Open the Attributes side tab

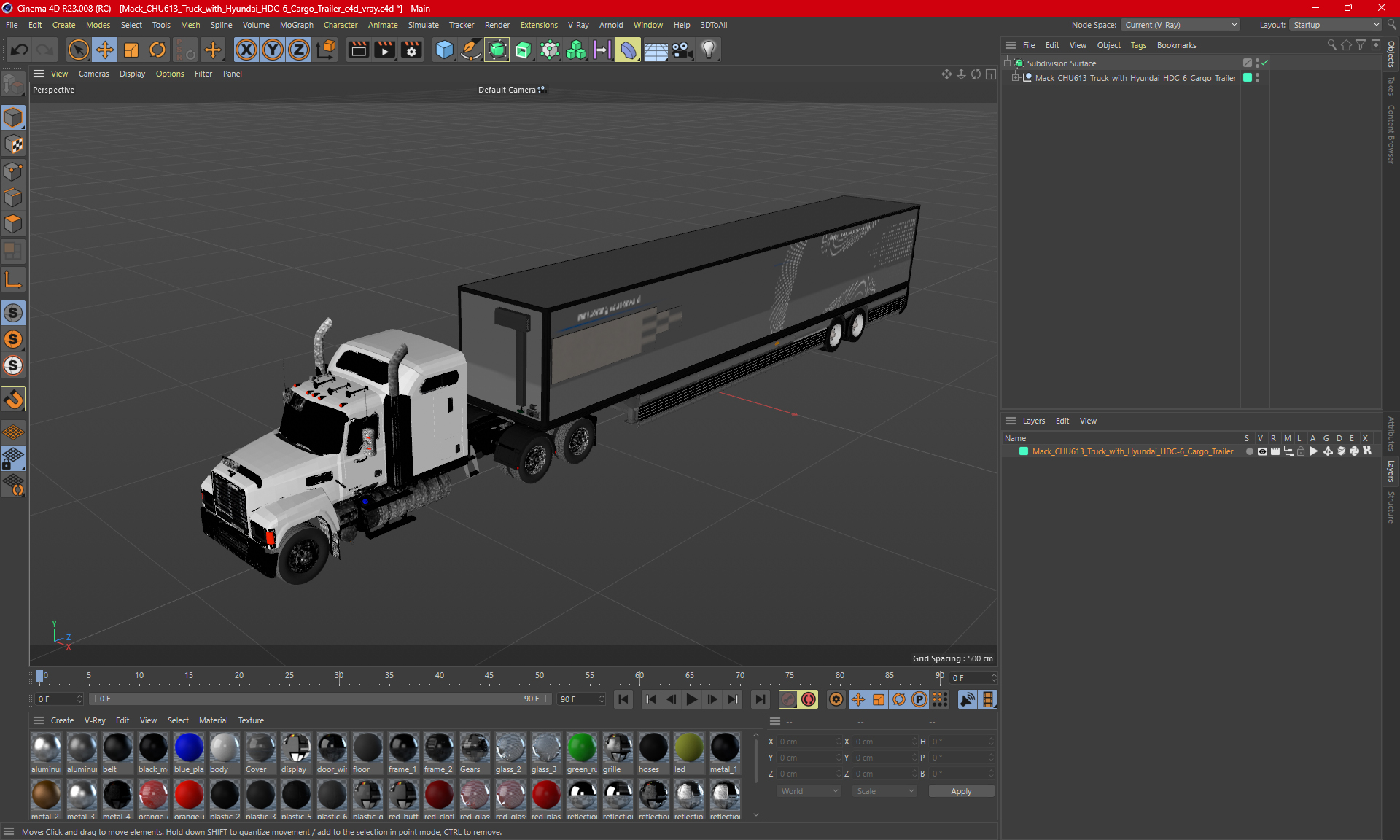tap(1391, 434)
